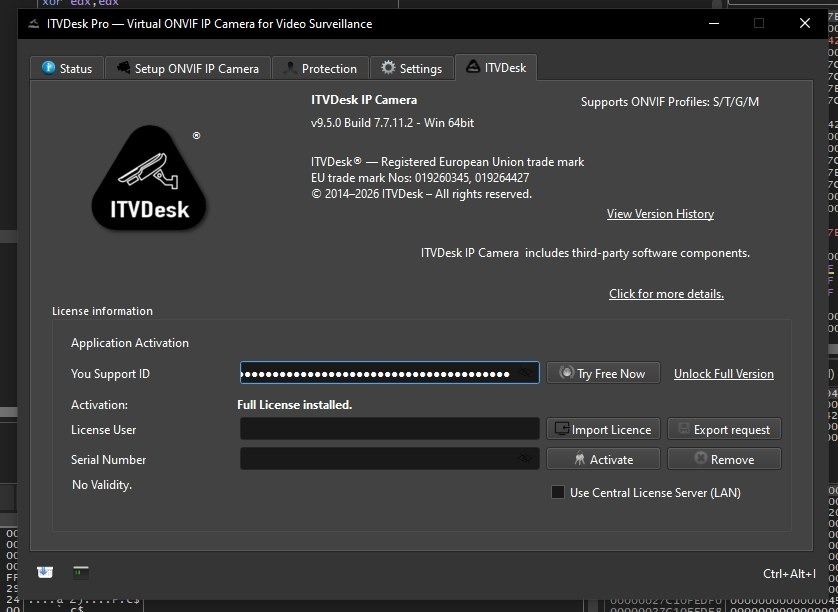Click the camera icon on Setup ONVIF tab

[x=123, y=68]
